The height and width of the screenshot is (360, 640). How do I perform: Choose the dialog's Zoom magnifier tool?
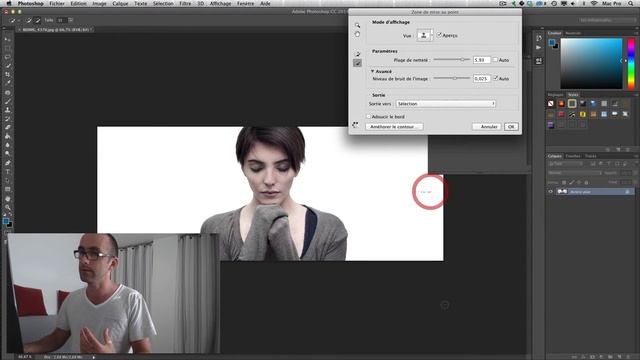coord(358,25)
